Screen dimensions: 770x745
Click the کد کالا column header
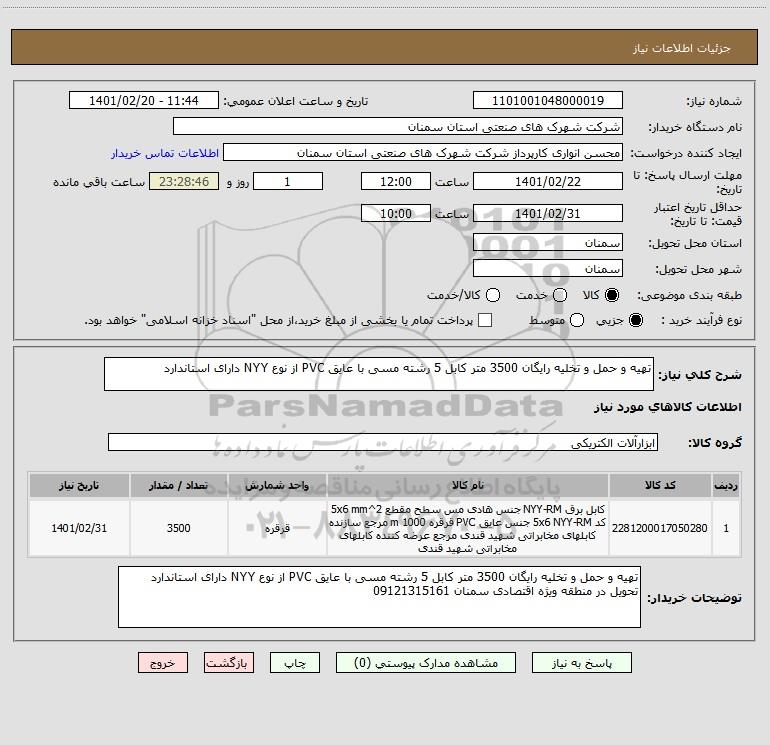coord(660,486)
